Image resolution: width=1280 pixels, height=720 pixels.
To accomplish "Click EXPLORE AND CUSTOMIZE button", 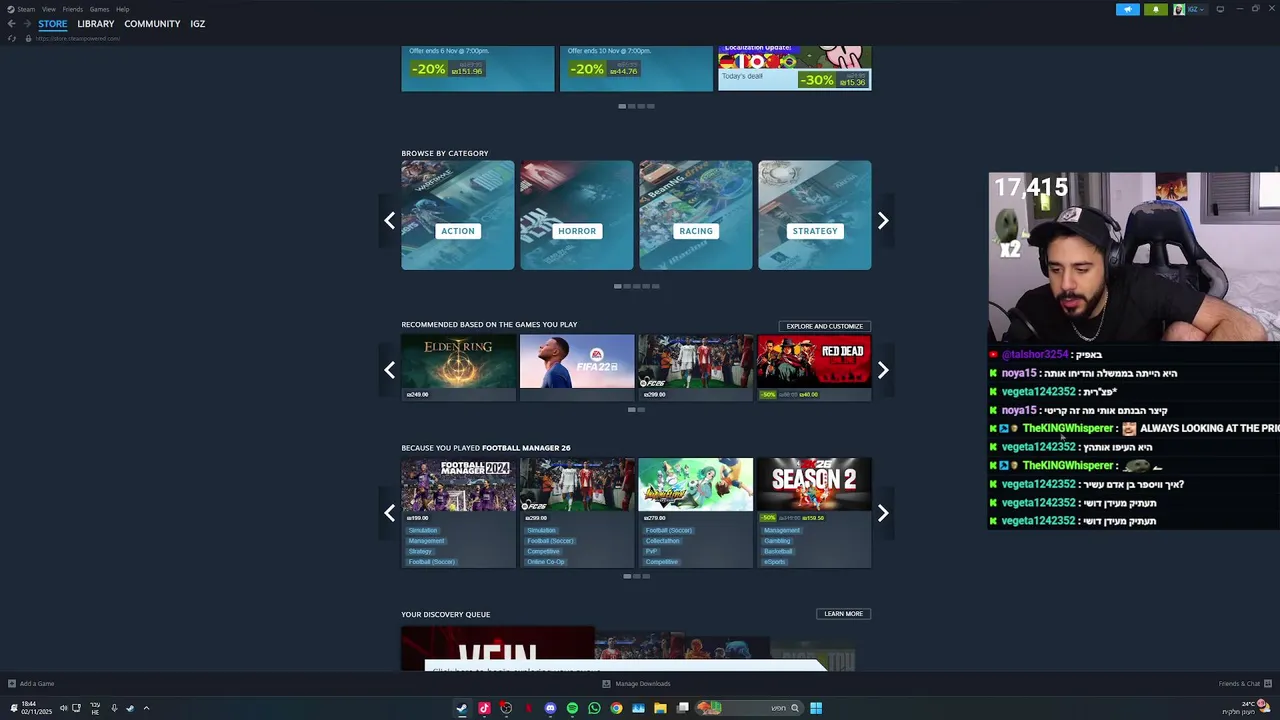I will coord(825,326).
